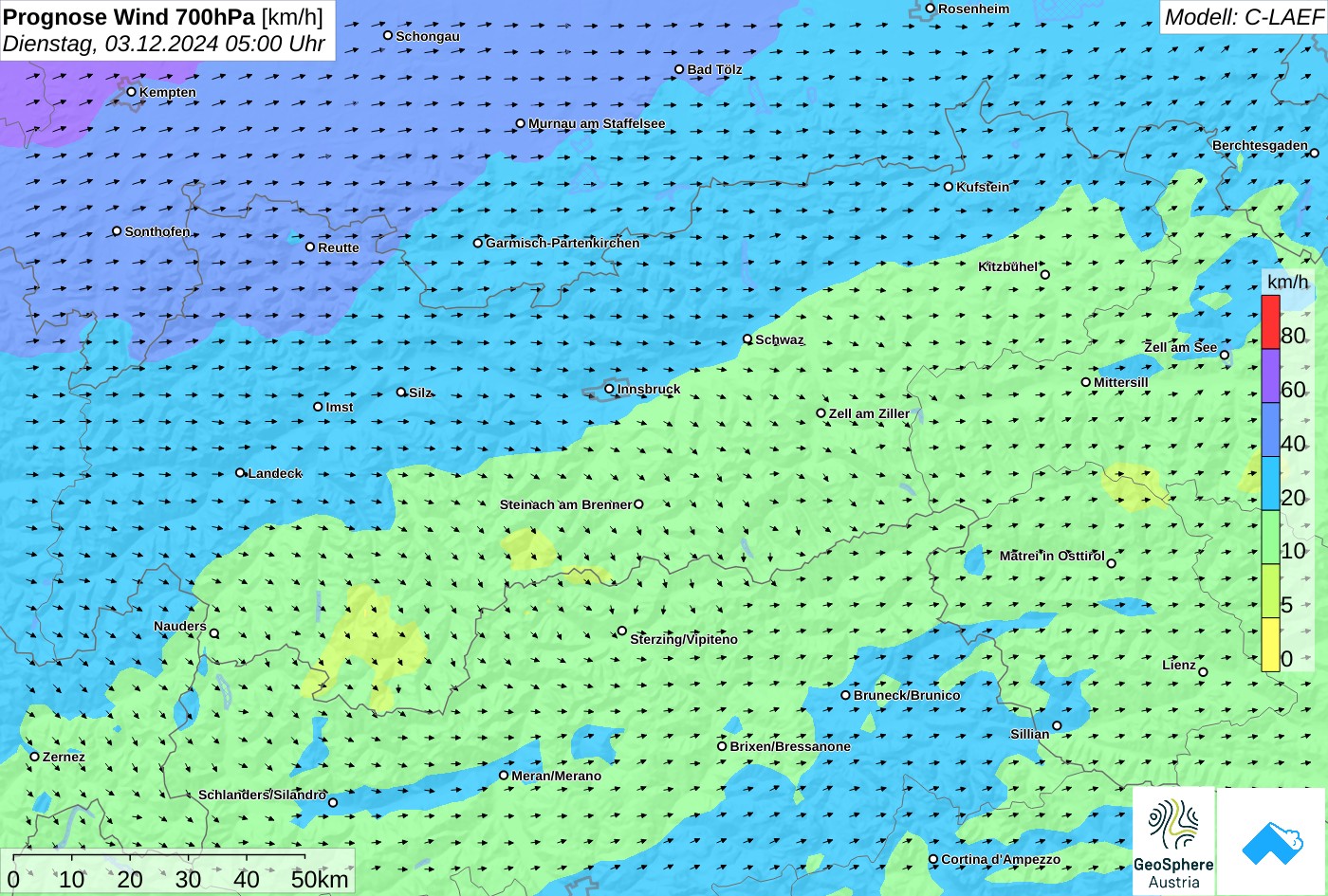Click the 'Sonthofen' label
This screenshot has height=896, width=1328.
157,231
